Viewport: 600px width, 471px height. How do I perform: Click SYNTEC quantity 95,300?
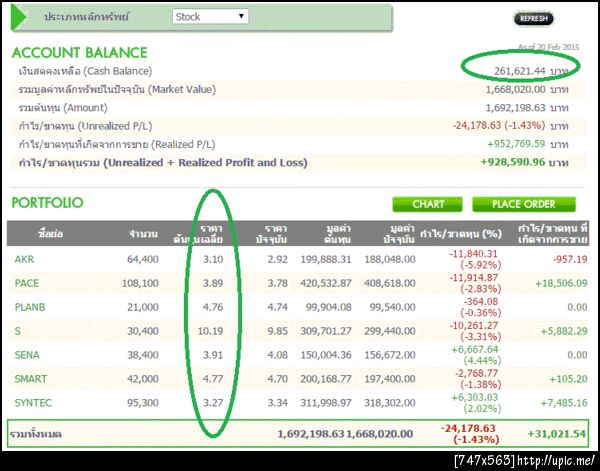(x=143, y=403)
